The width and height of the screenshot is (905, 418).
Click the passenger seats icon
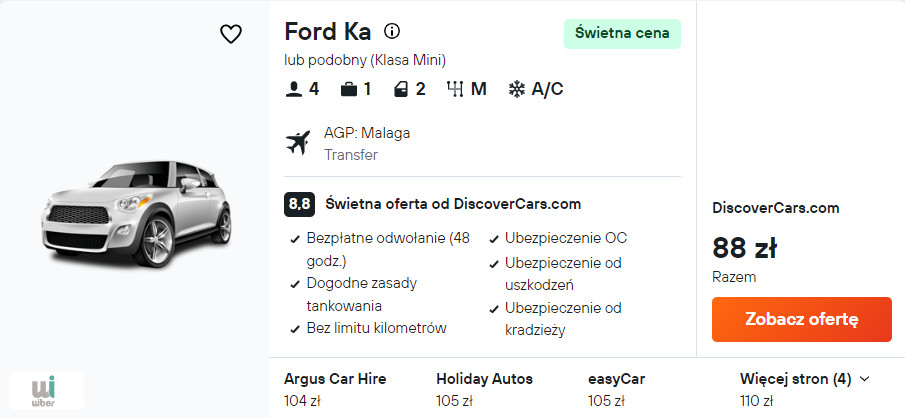point(294,89)
